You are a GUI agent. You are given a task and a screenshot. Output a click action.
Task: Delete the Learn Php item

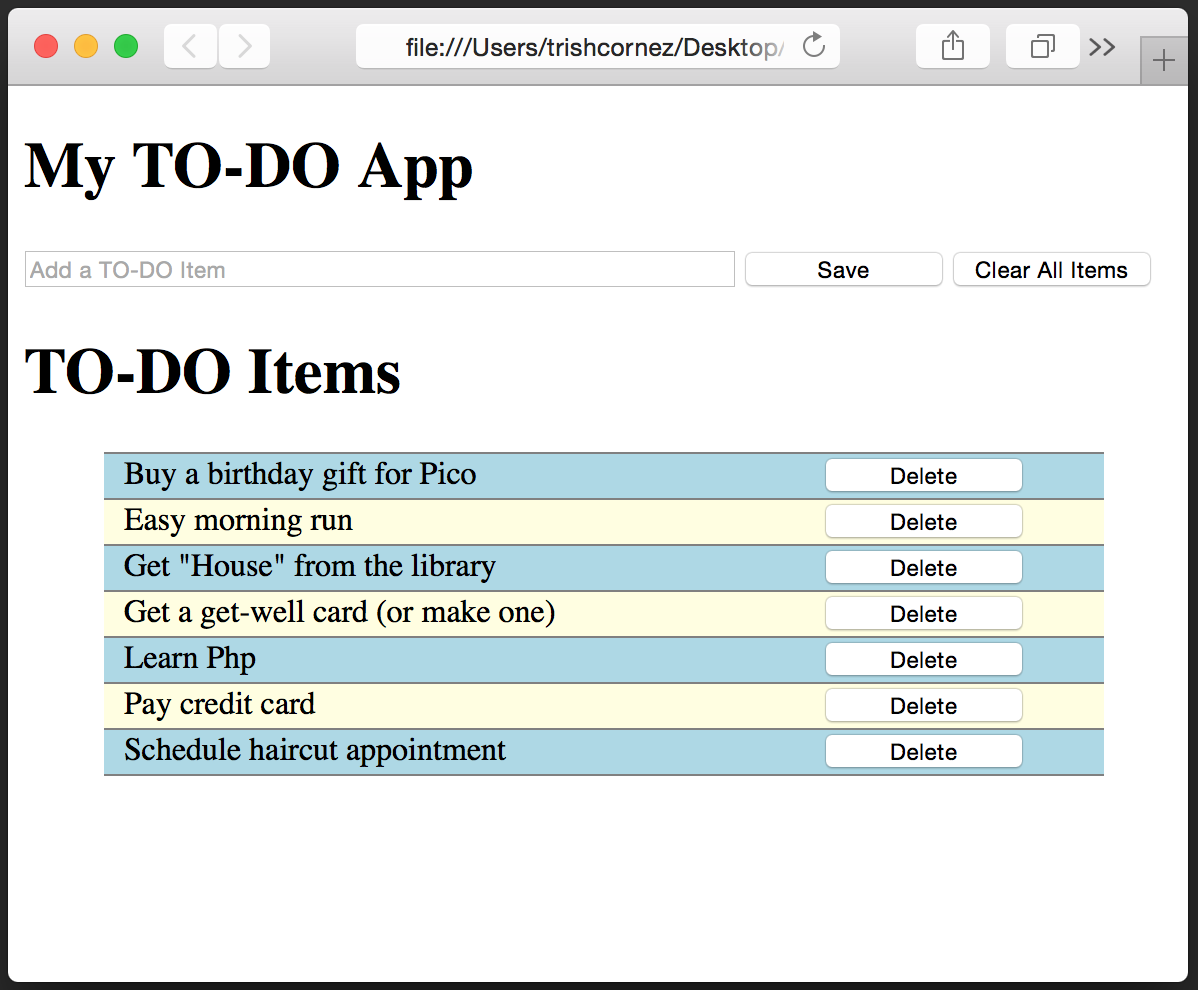[923, 660]
